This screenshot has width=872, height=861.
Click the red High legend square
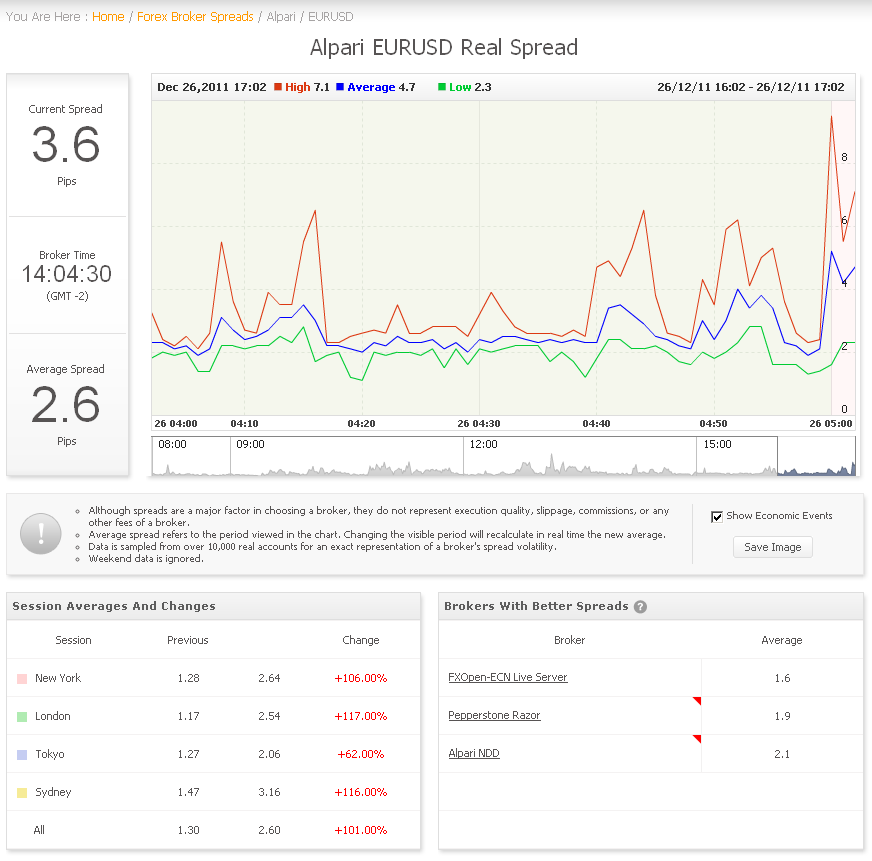tap(278, 87)
